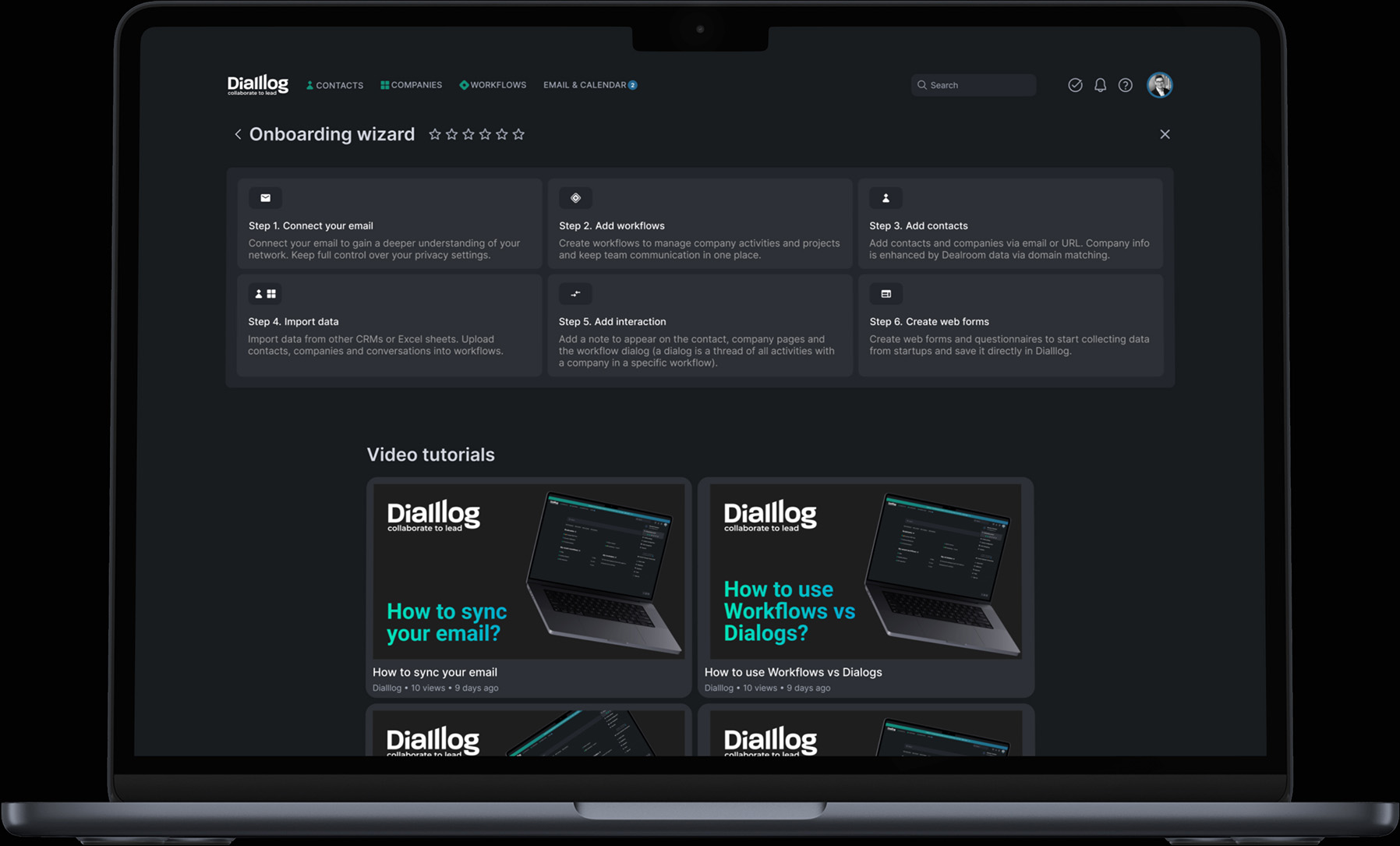Open notifications bell icon
The image size is (1400, 846).
point(1100,85)
